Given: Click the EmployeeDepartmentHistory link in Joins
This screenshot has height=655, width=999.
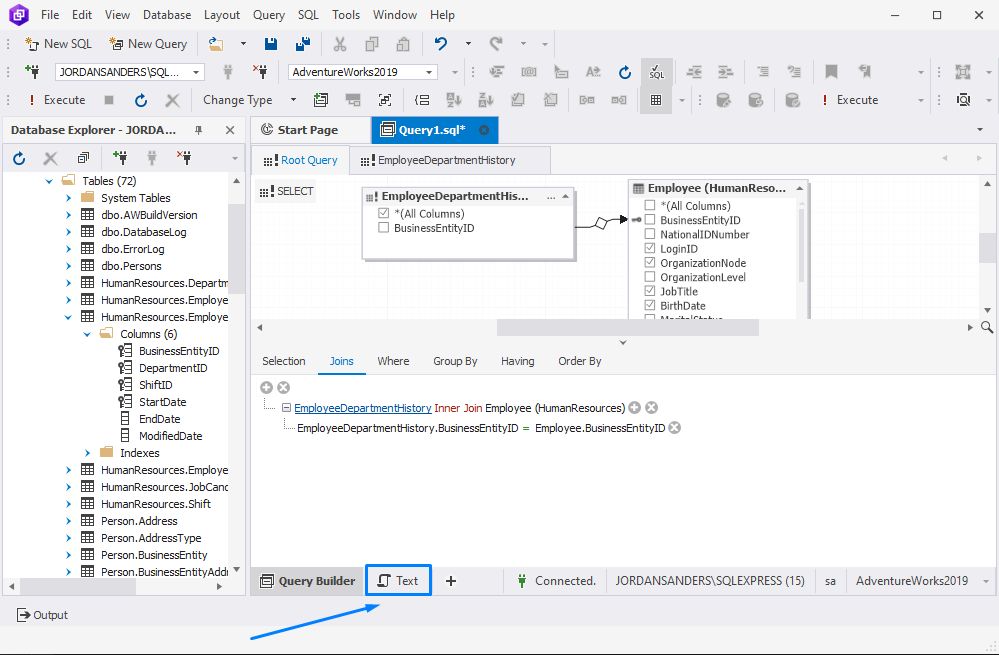Looking at the screenshot, I should pyautogui.click(x=363, y=408).
